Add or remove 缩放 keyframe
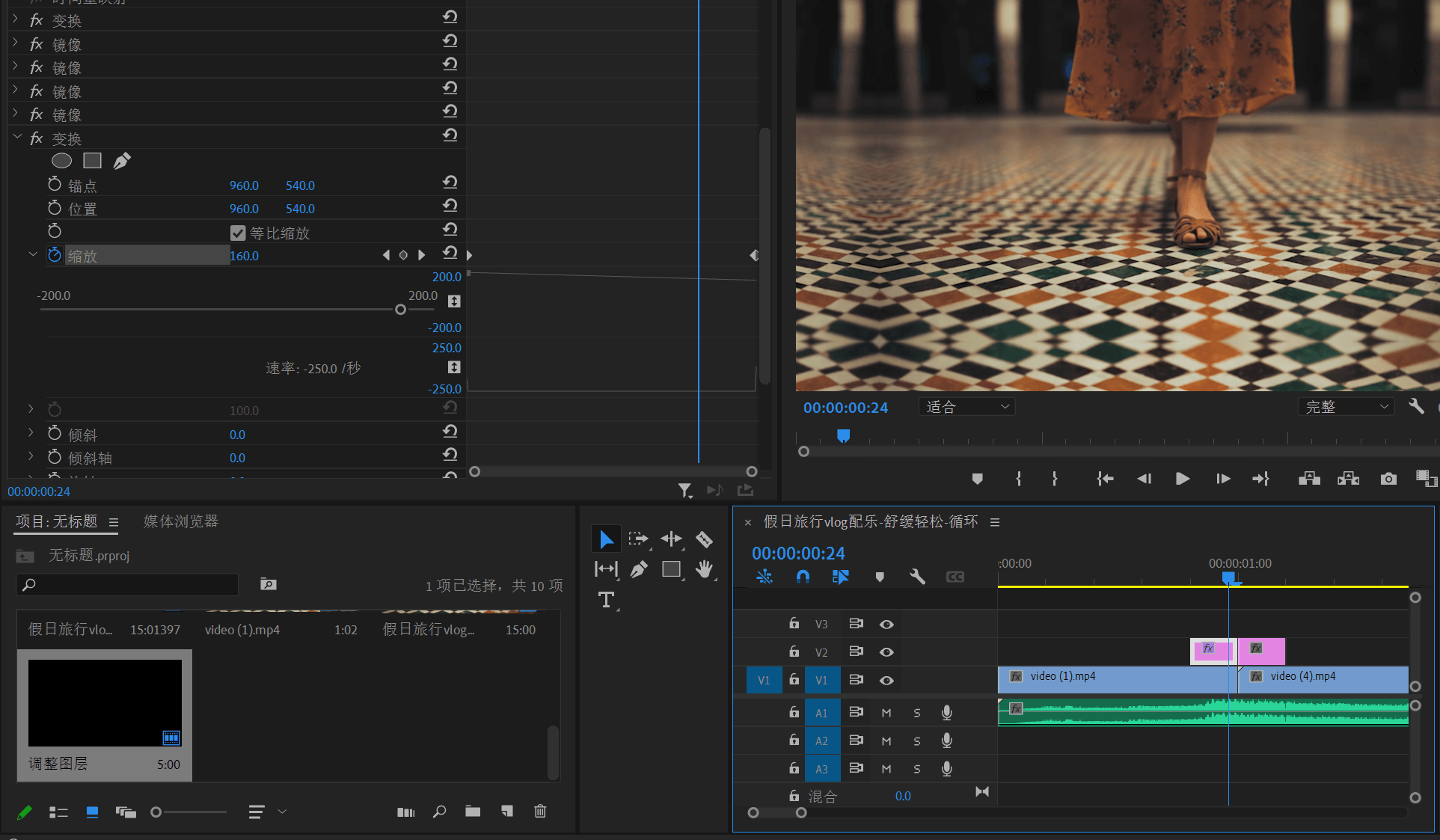 point(403,255)
